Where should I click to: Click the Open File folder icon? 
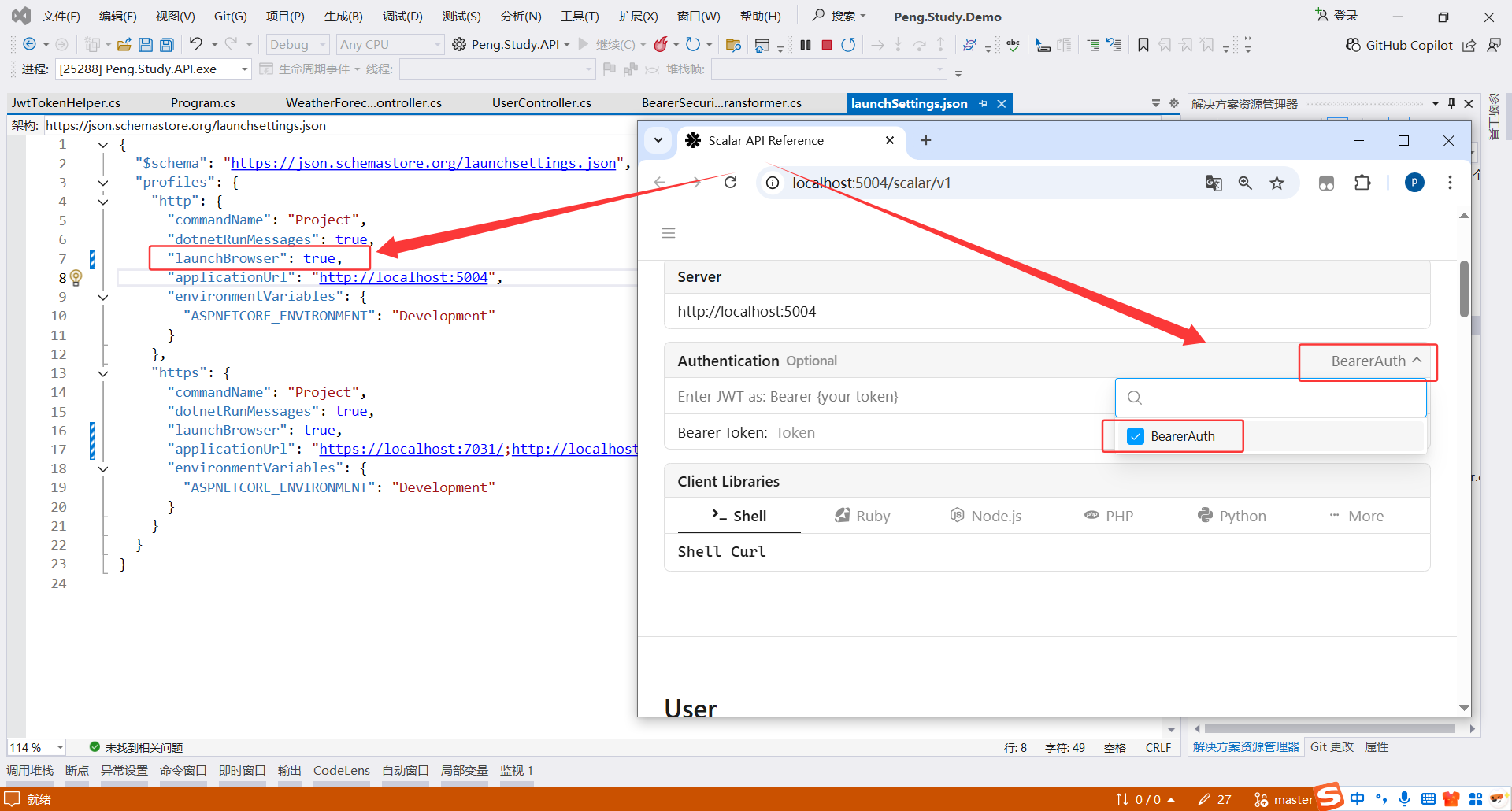tap(124, 45)
